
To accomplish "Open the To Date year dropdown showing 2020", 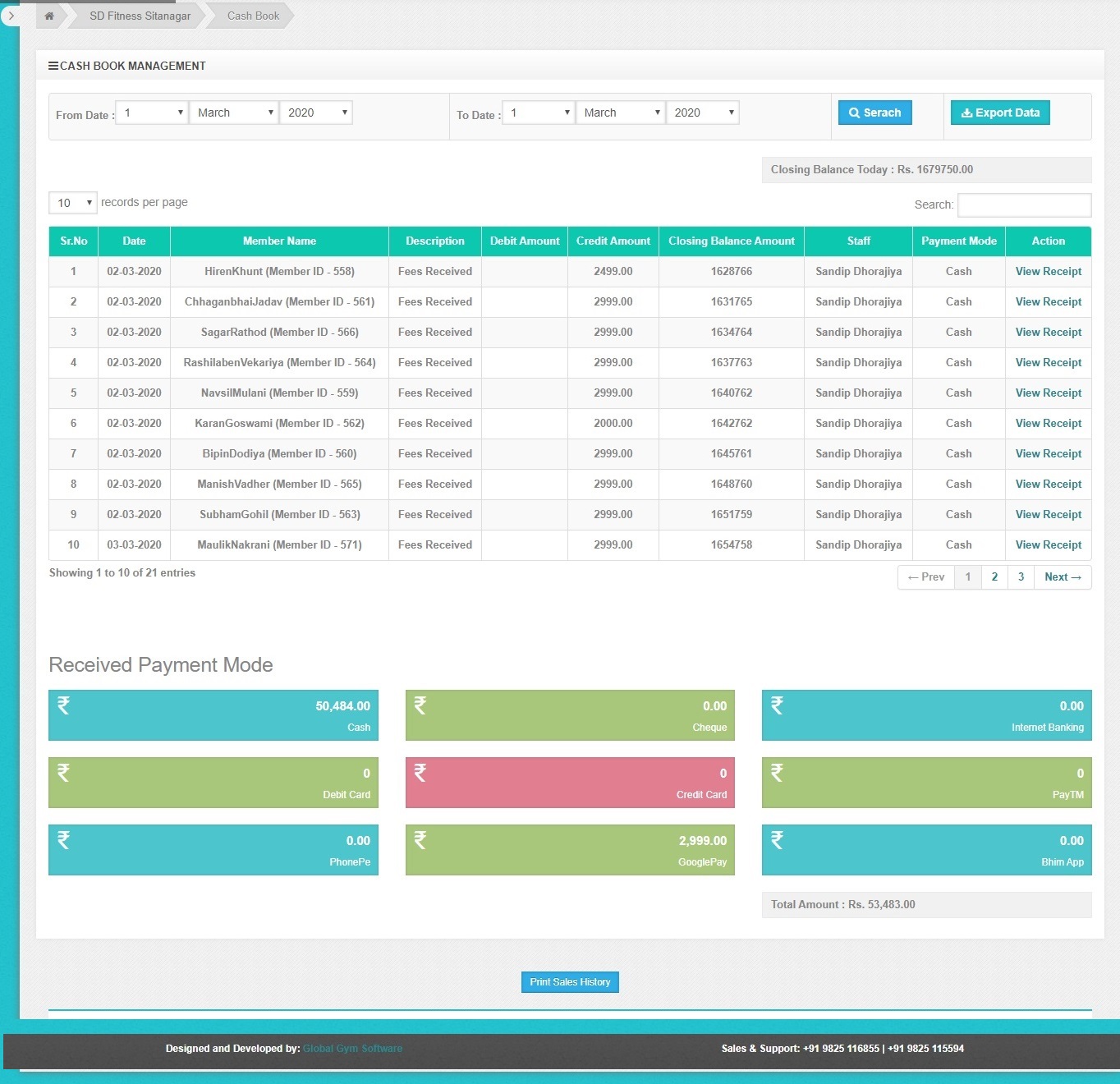I will tap(702, 112).
